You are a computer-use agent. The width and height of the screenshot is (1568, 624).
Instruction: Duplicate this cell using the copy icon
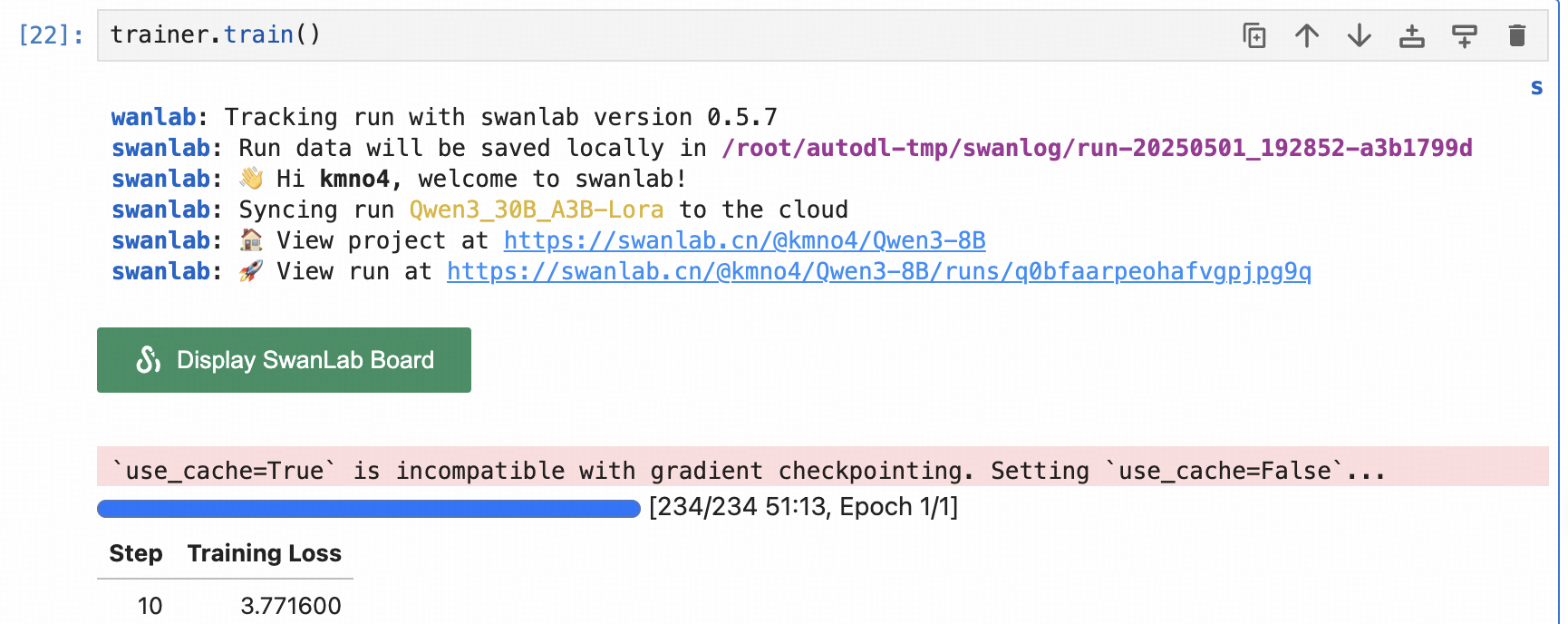[1254, 36]
